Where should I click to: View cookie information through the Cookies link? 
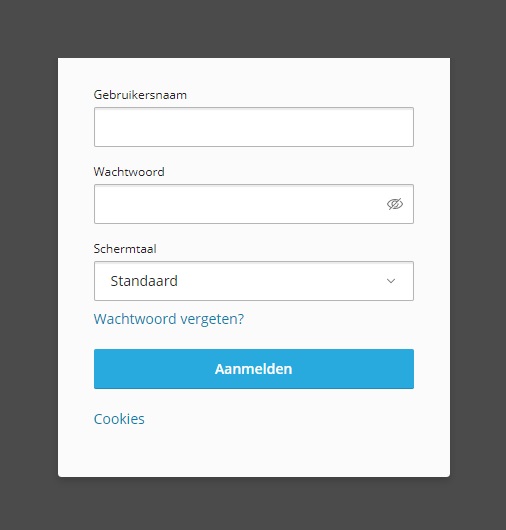point(119,419)
